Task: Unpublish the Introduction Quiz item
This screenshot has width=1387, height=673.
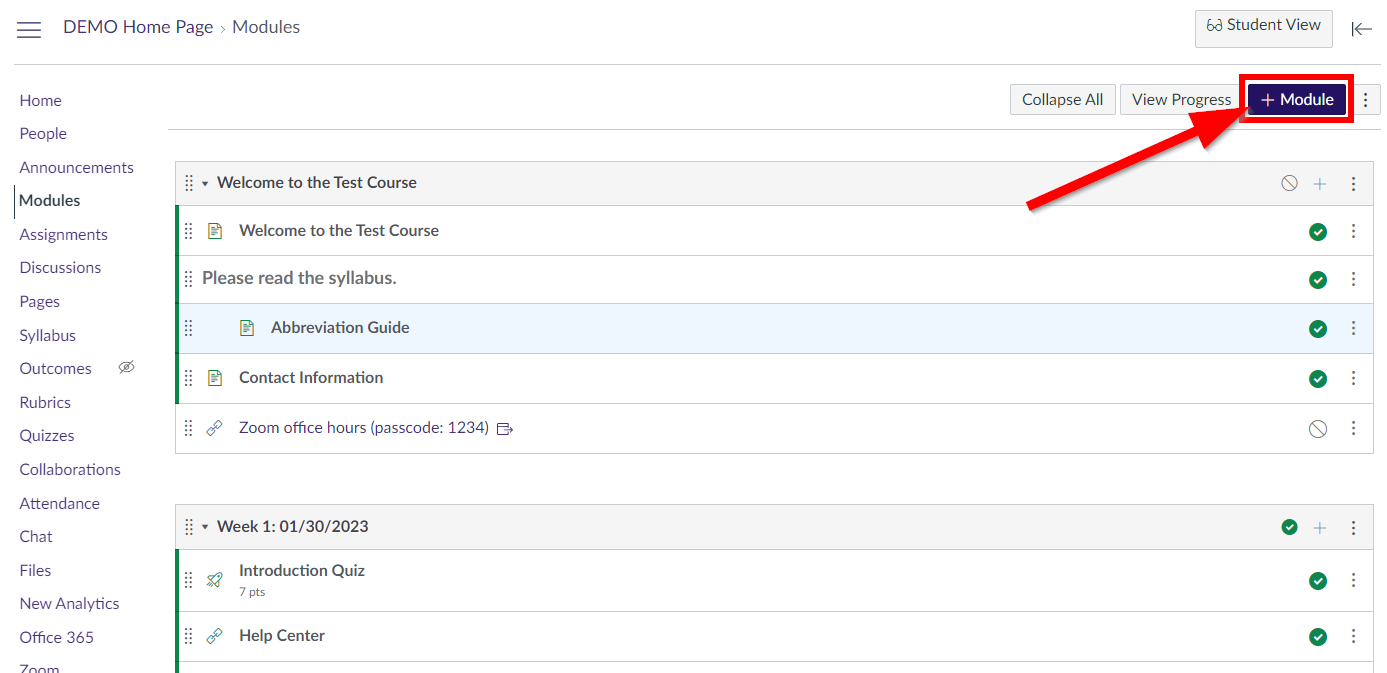Action: (x=1318, y=581)
